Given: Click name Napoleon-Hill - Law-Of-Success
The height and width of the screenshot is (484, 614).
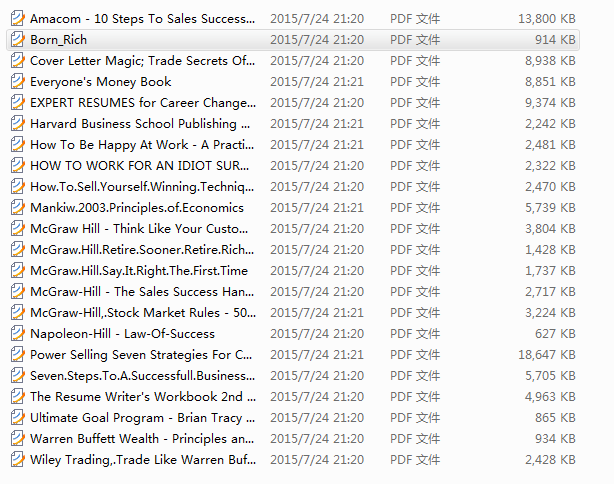Looking at the screenshot, I should pos(123,334).
